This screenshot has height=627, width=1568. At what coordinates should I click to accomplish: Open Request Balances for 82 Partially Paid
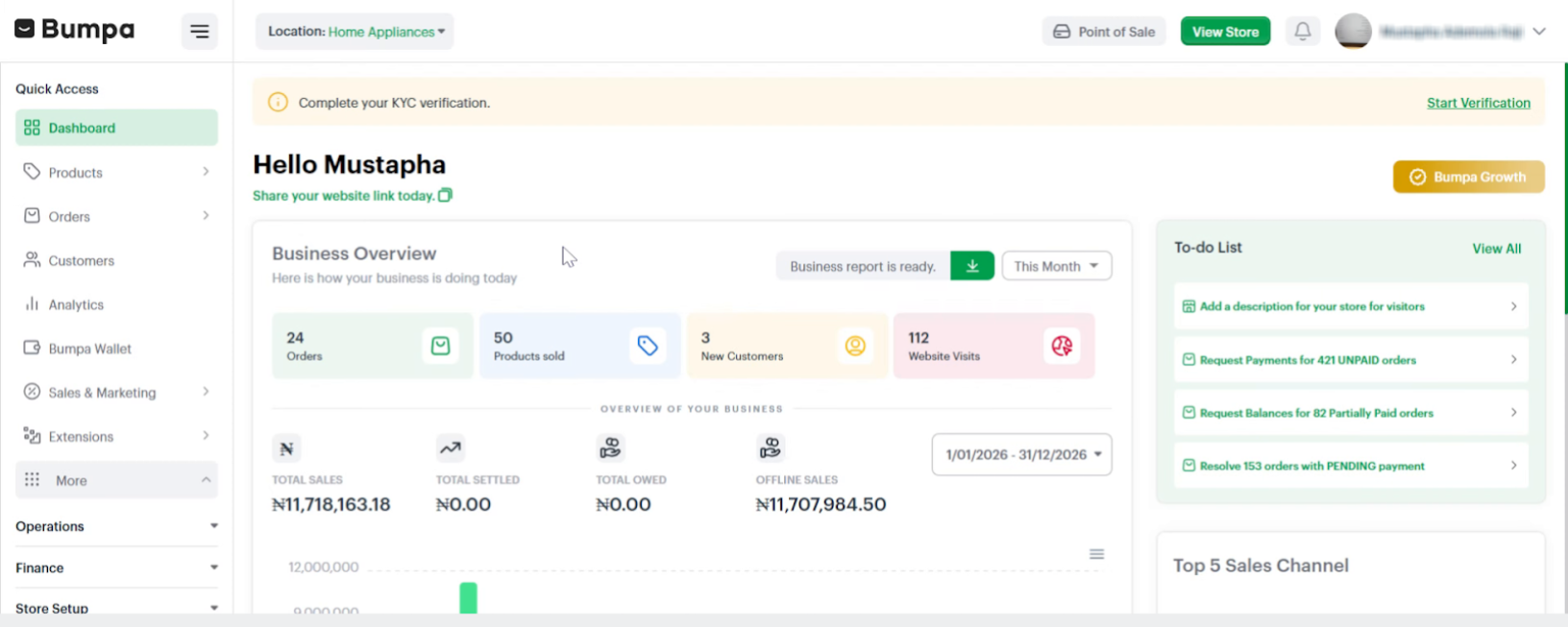pyautogui.click(x=1351, y=413)
